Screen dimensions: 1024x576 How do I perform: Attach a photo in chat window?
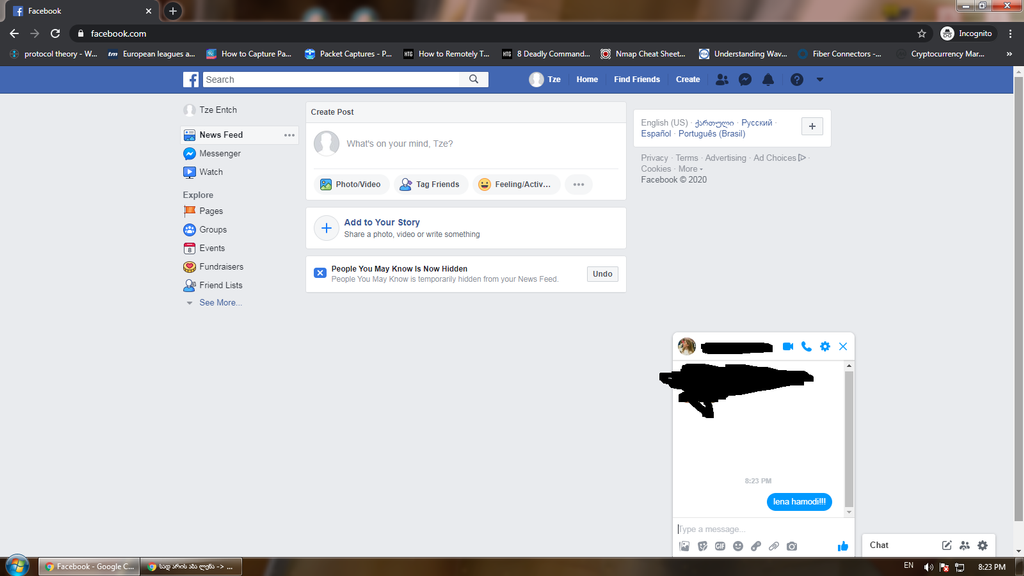[x=684, y=546]
